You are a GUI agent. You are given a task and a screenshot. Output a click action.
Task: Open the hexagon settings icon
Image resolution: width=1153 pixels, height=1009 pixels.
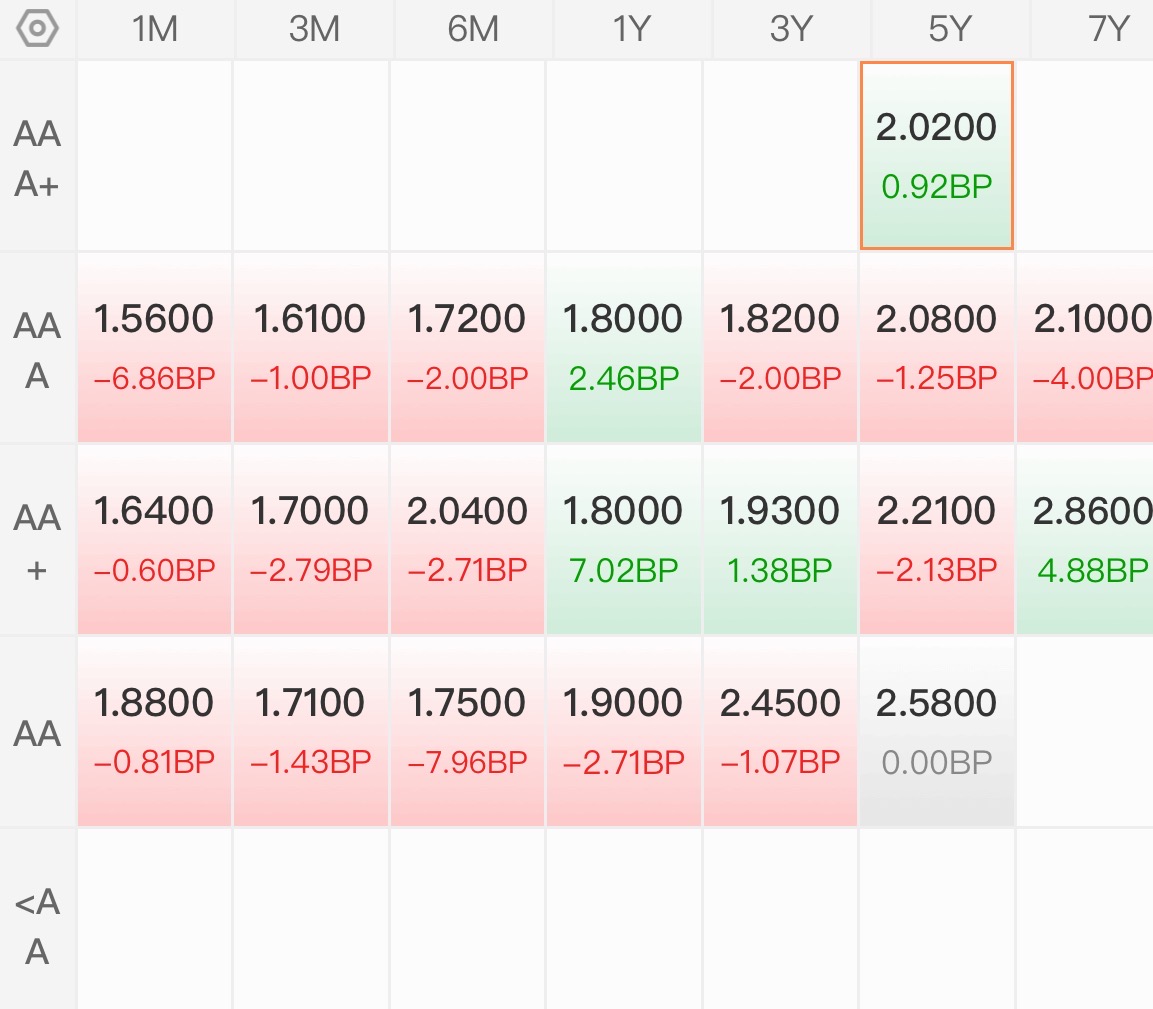tap(38, 29)
